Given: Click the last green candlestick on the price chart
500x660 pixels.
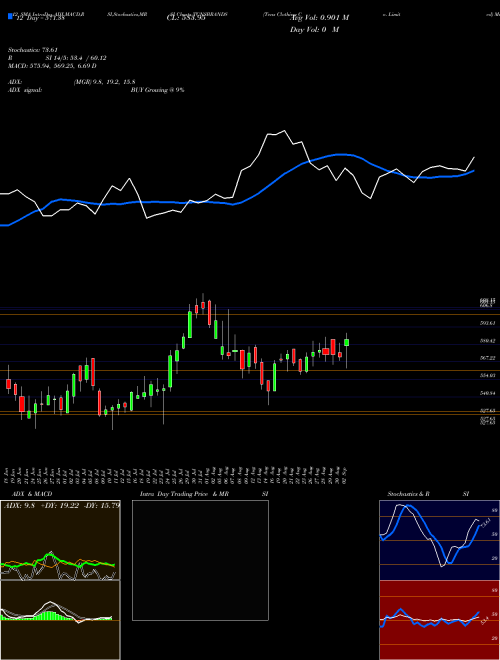Looking at the screenshot, I should click(x=346, y=342).
